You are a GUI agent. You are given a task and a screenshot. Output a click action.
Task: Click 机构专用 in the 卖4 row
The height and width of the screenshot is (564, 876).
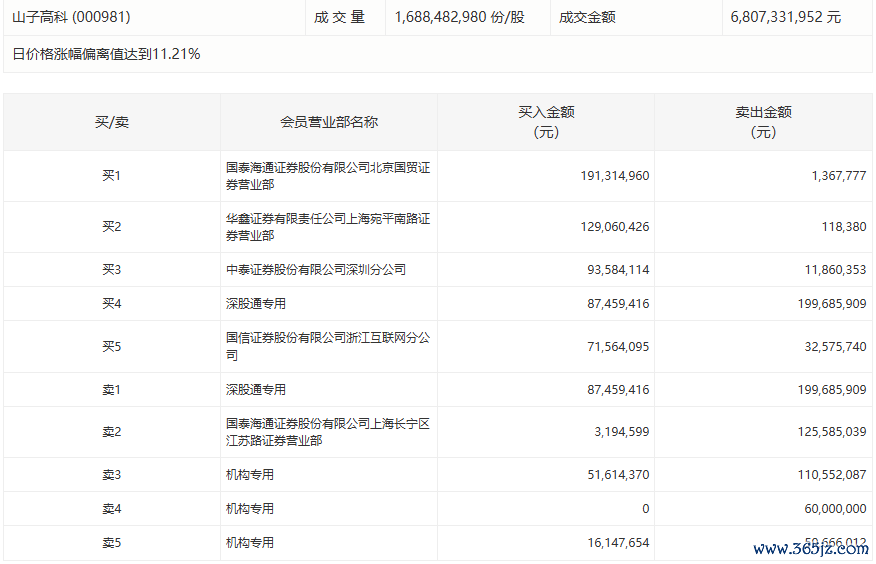[x=250, y=509]
